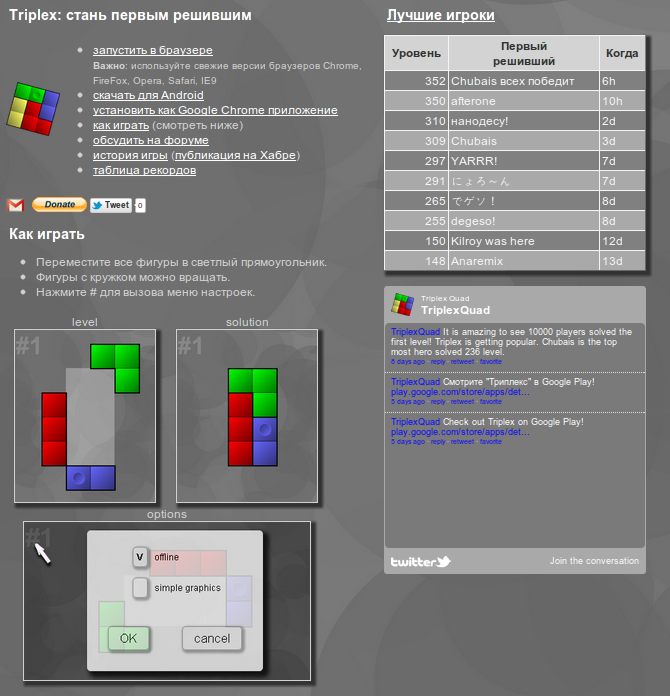Click the '6 days ago' tweet timestamp
670x696 pixels.
pyautogui.click(x=408, y=362)
